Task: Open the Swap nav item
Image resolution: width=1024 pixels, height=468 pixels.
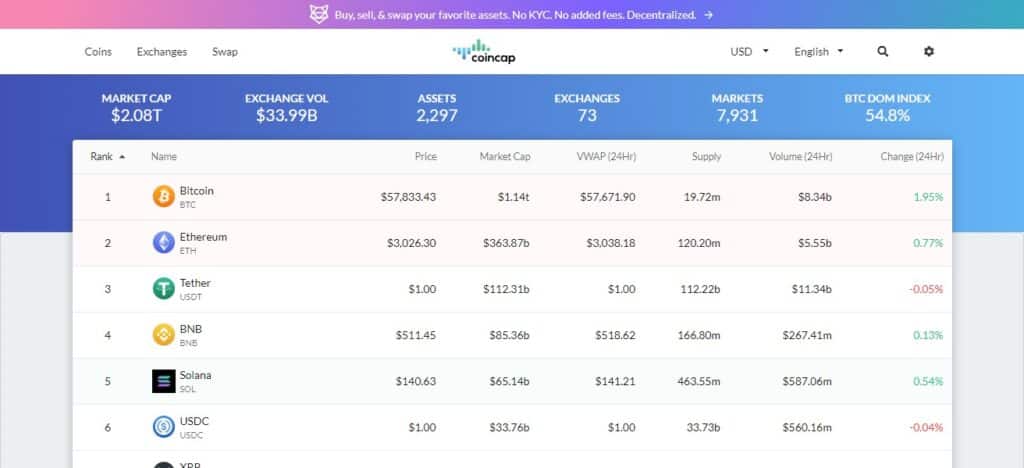Action: (x=225, y=52)
